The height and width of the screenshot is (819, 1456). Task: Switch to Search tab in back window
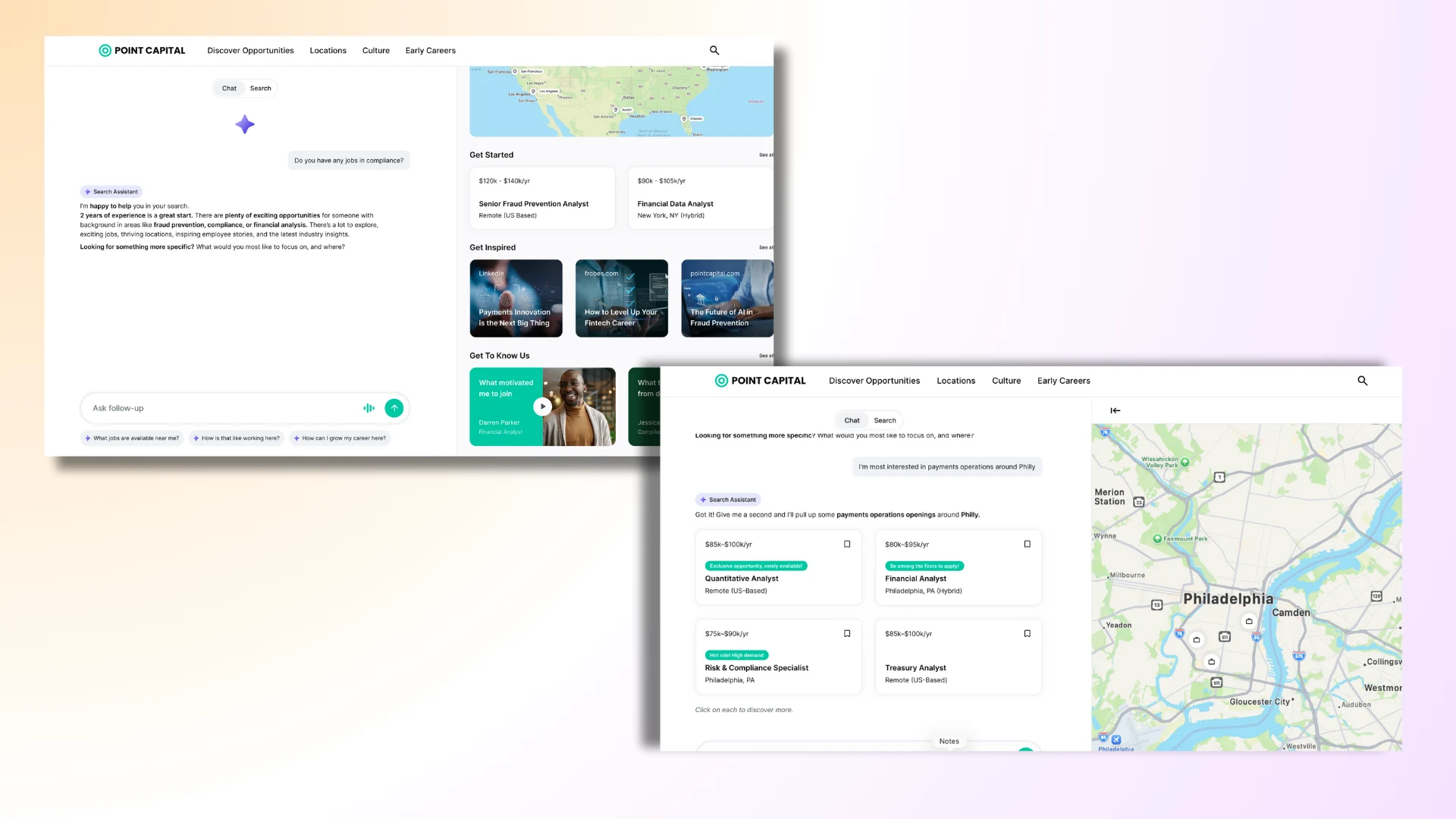(260, 88)
